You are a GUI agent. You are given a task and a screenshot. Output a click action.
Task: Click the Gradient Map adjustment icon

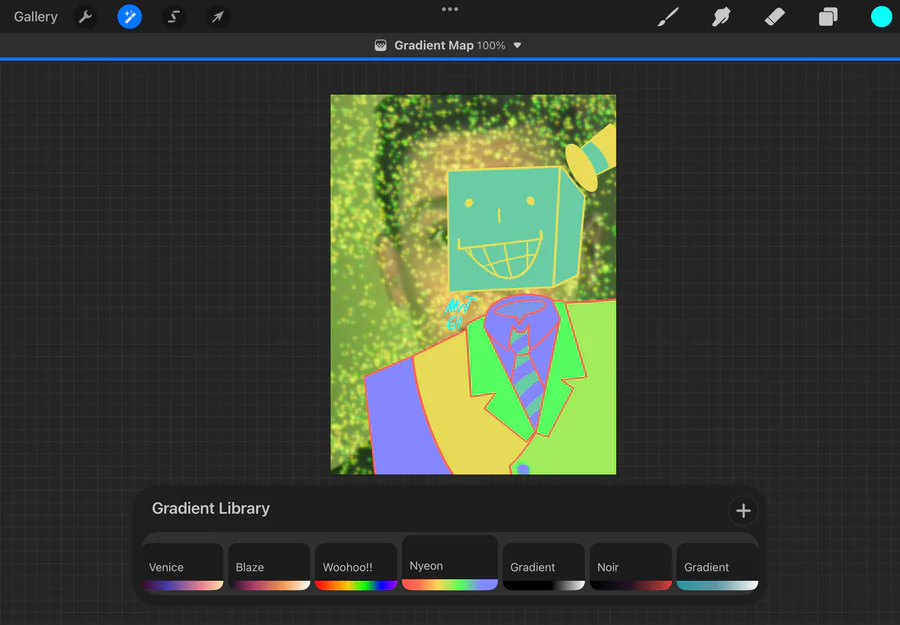coord(380,45)
